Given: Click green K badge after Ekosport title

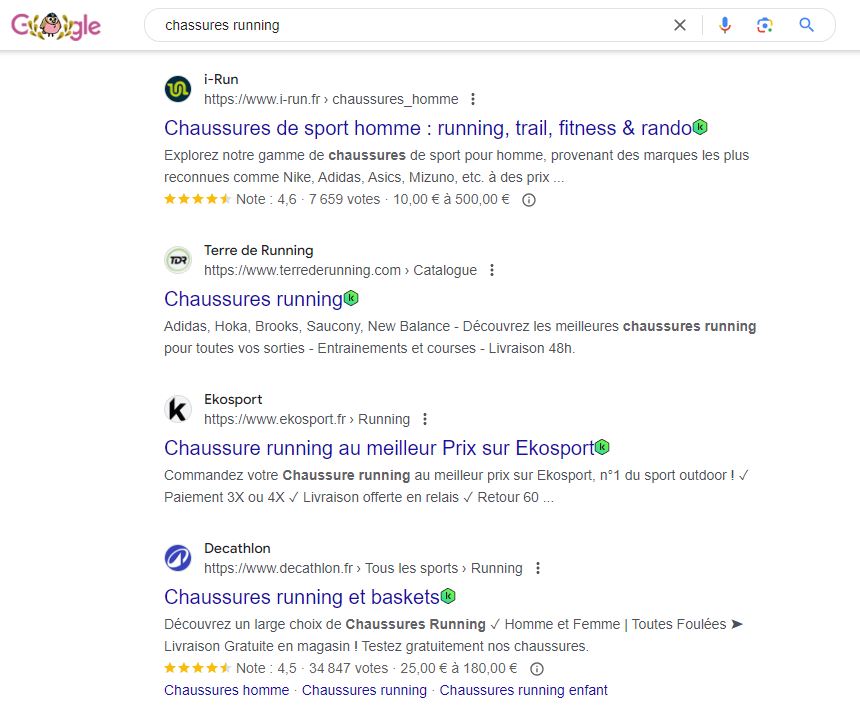Looking at the screenshot, I should click(x=602, y=447).
